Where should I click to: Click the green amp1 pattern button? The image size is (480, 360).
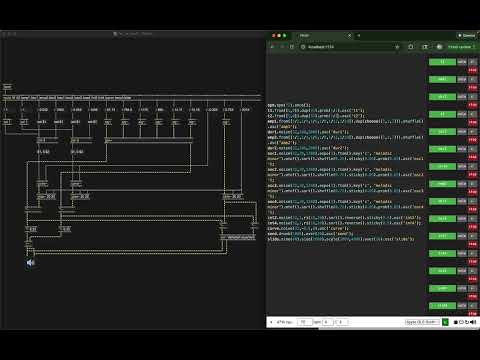[x=442, y=79]
